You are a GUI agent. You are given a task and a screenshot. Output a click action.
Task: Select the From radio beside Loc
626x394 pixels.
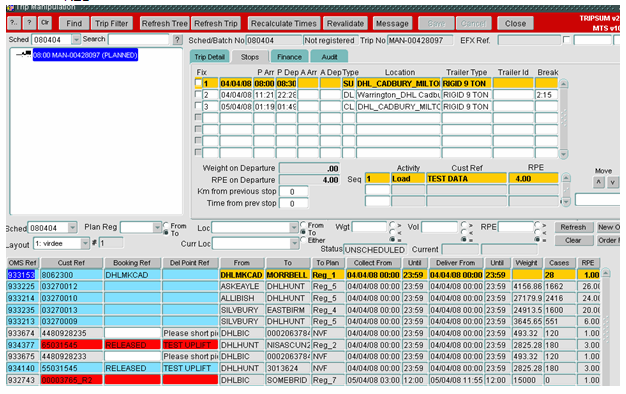[x=303, y=225]
